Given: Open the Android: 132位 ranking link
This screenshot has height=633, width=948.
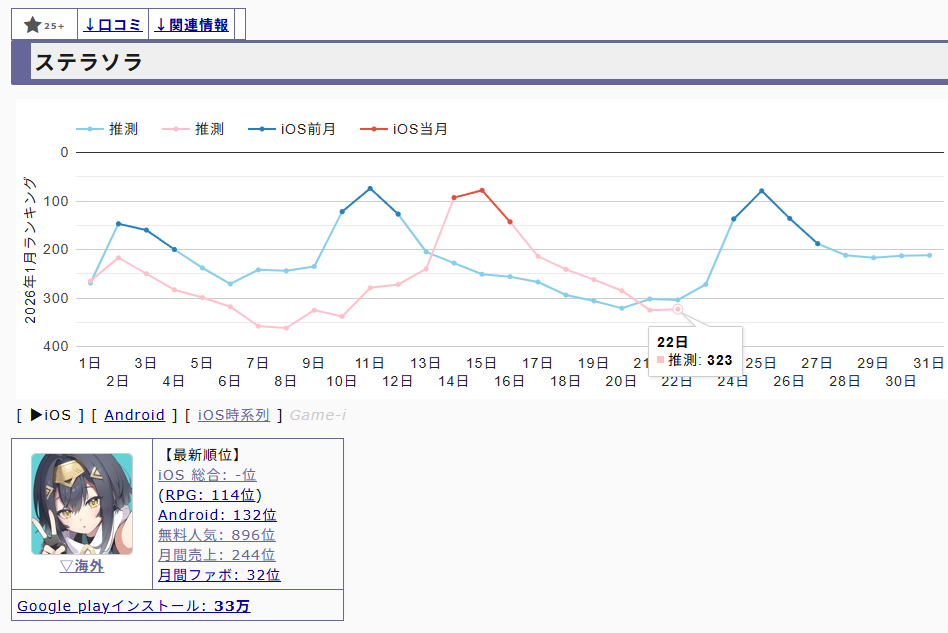Looking at the screenshot, I should [217, 515].
